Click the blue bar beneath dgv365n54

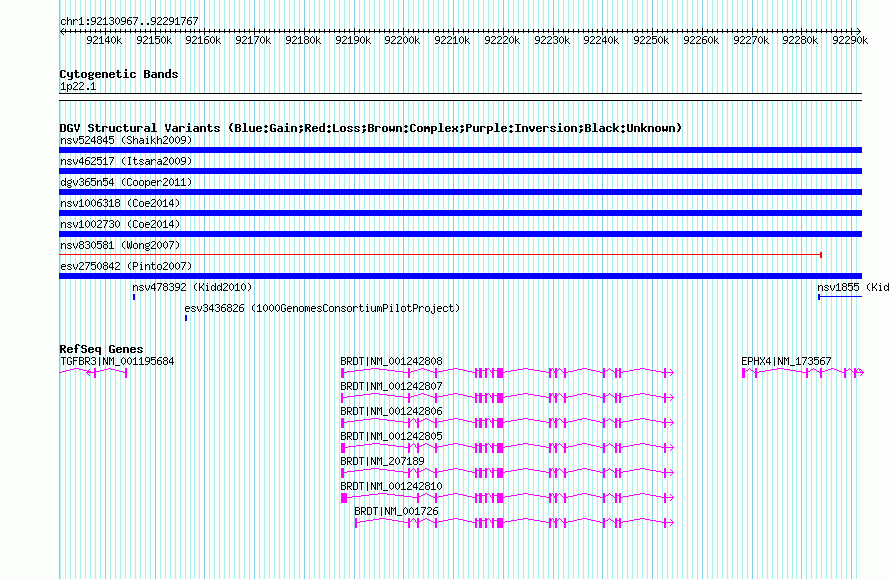point(460,192)
